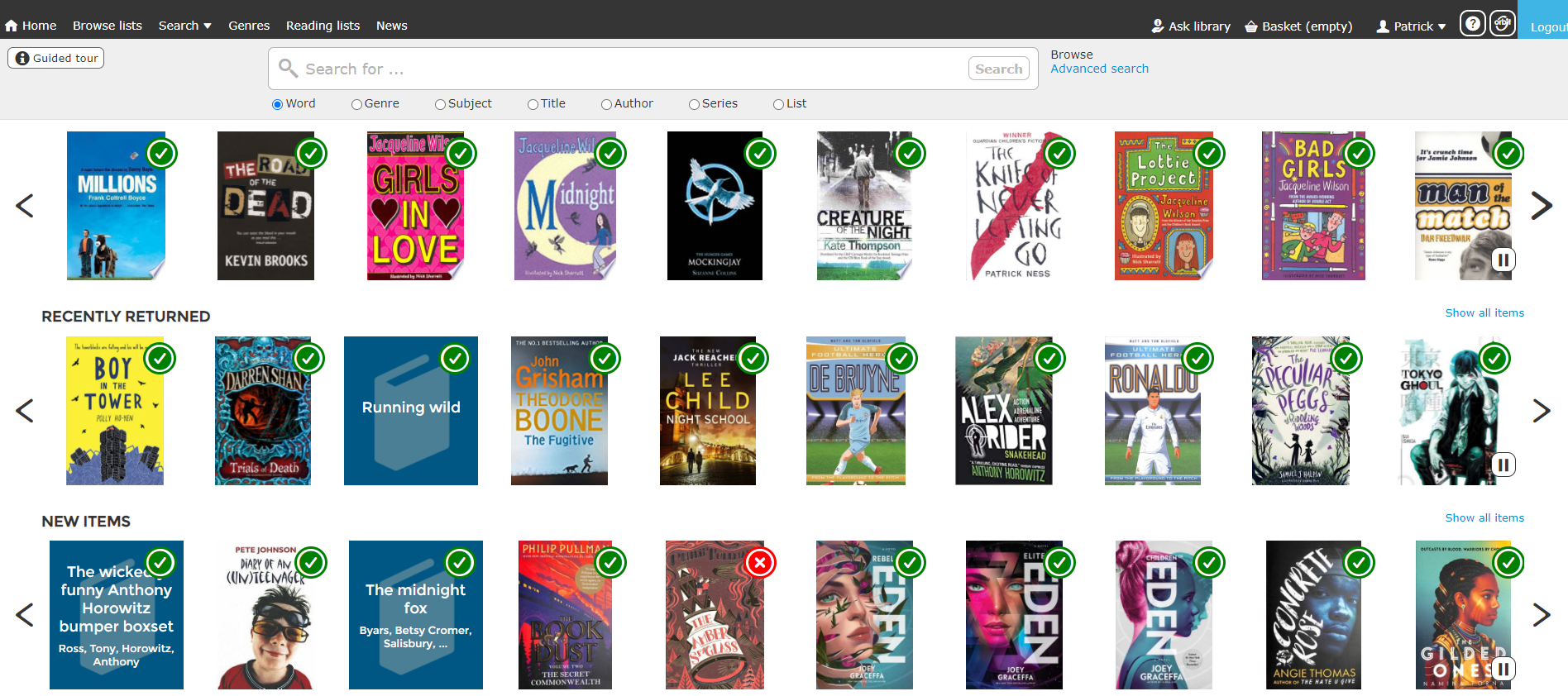Open the Wicked funny Anthony Horowitz boxset tile
The width and height of the screenshot is (1568, 696).
click(x=117, y=615)
